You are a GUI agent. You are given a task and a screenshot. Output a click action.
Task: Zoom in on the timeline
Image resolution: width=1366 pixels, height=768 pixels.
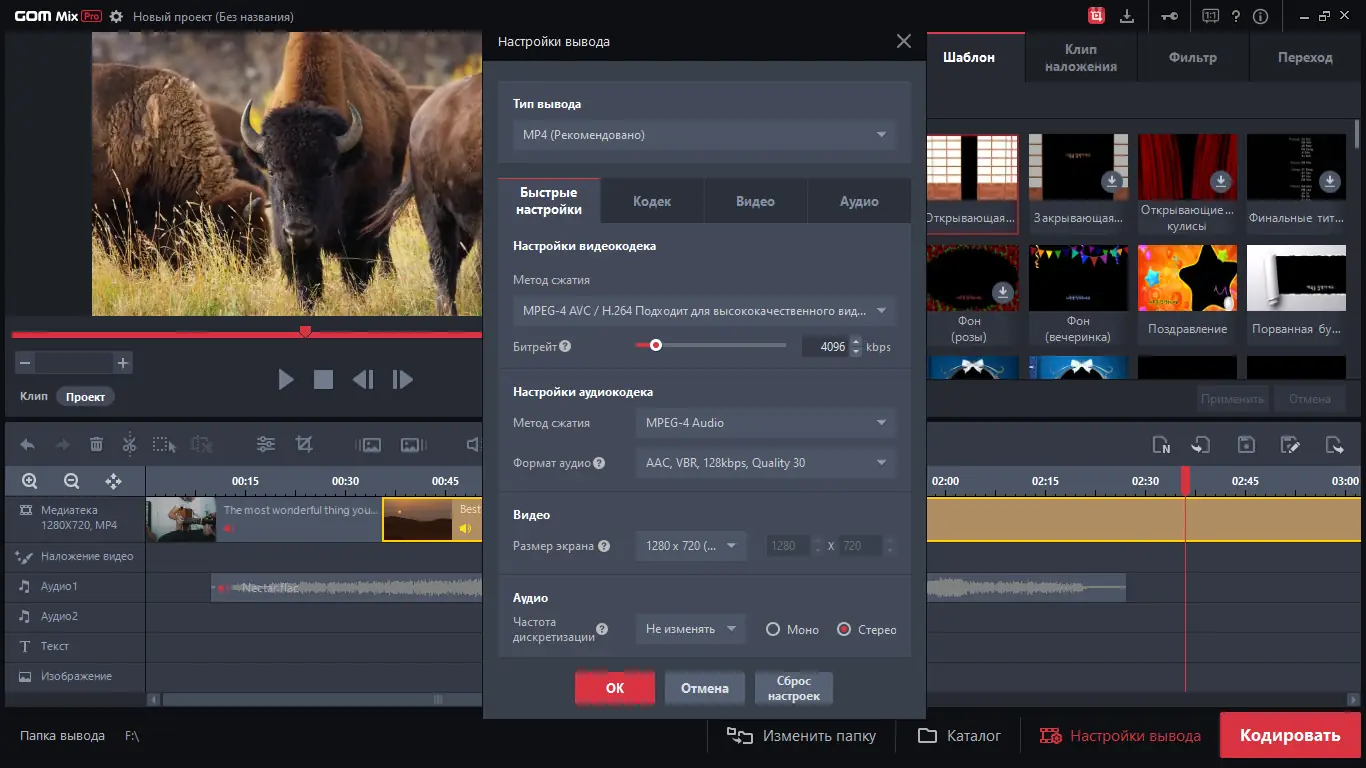point(29,481)
